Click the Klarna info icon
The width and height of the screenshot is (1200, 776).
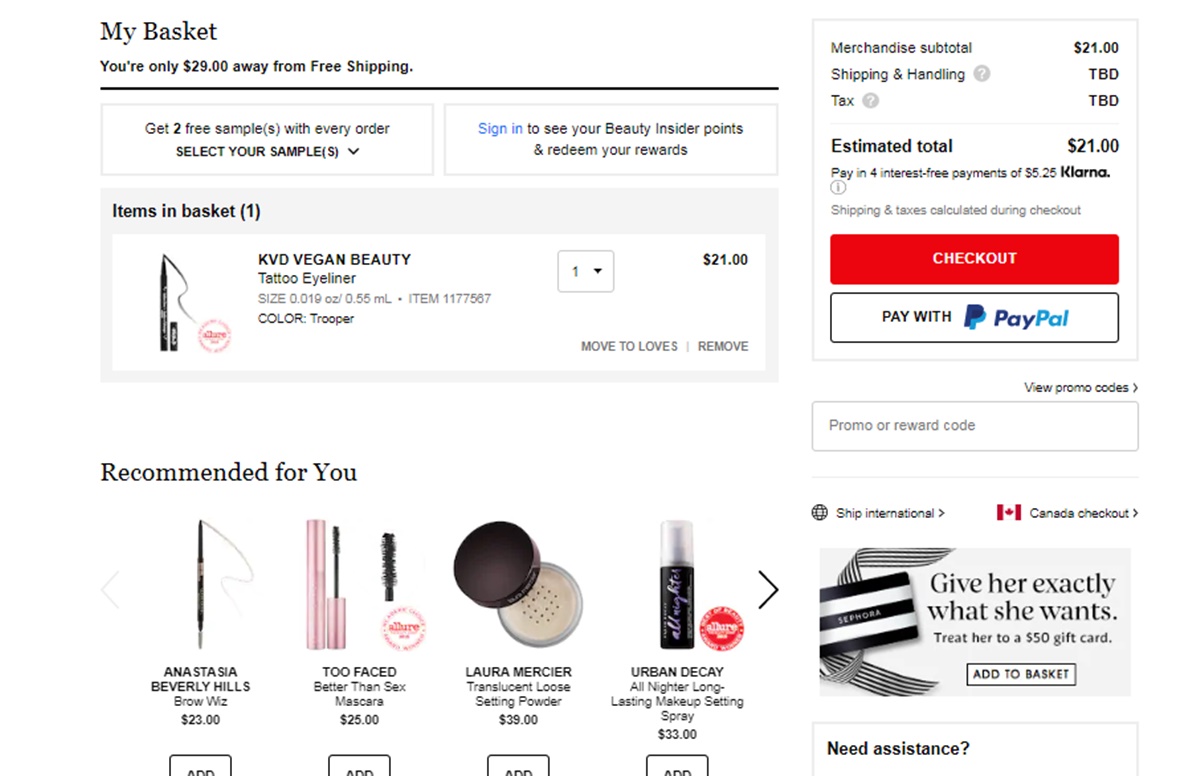838,187
